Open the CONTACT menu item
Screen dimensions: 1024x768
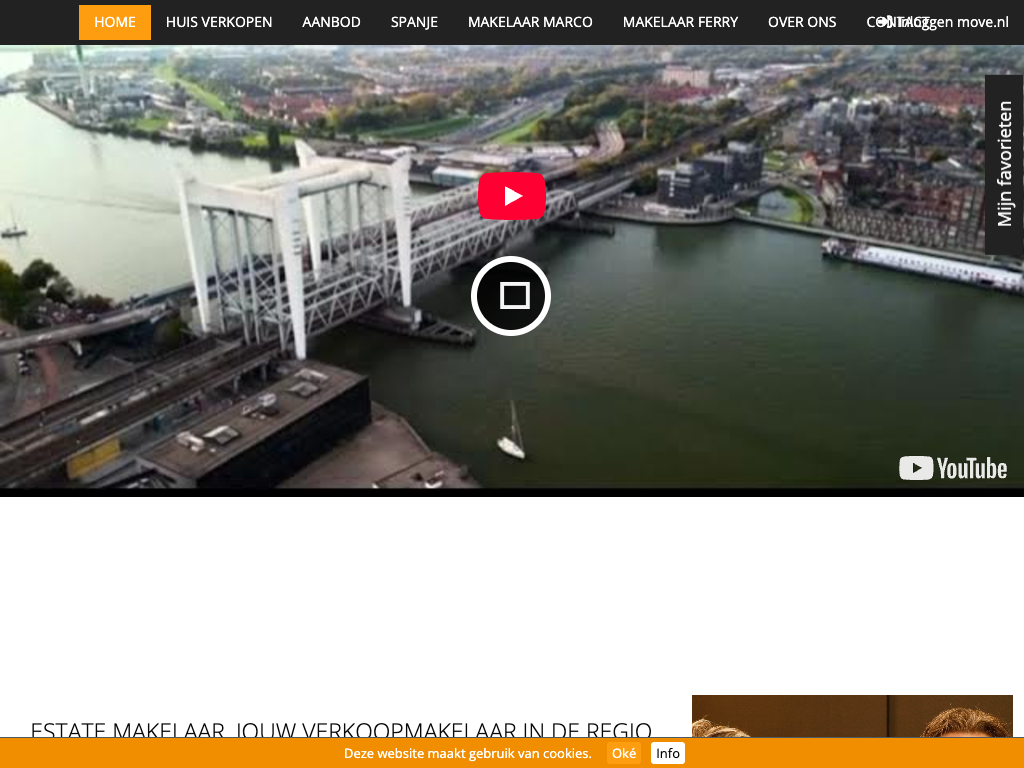[870, 22]
